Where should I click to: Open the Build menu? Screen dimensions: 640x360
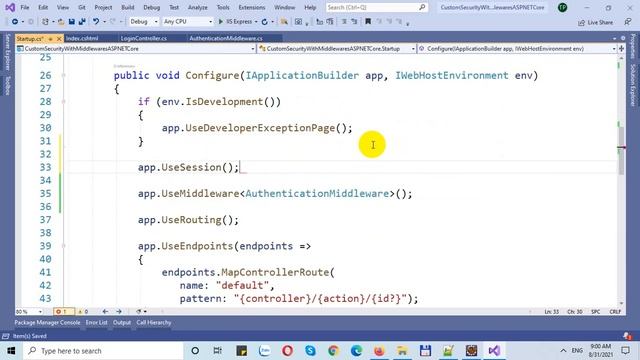pyautogui.click(x=128, y=7)
